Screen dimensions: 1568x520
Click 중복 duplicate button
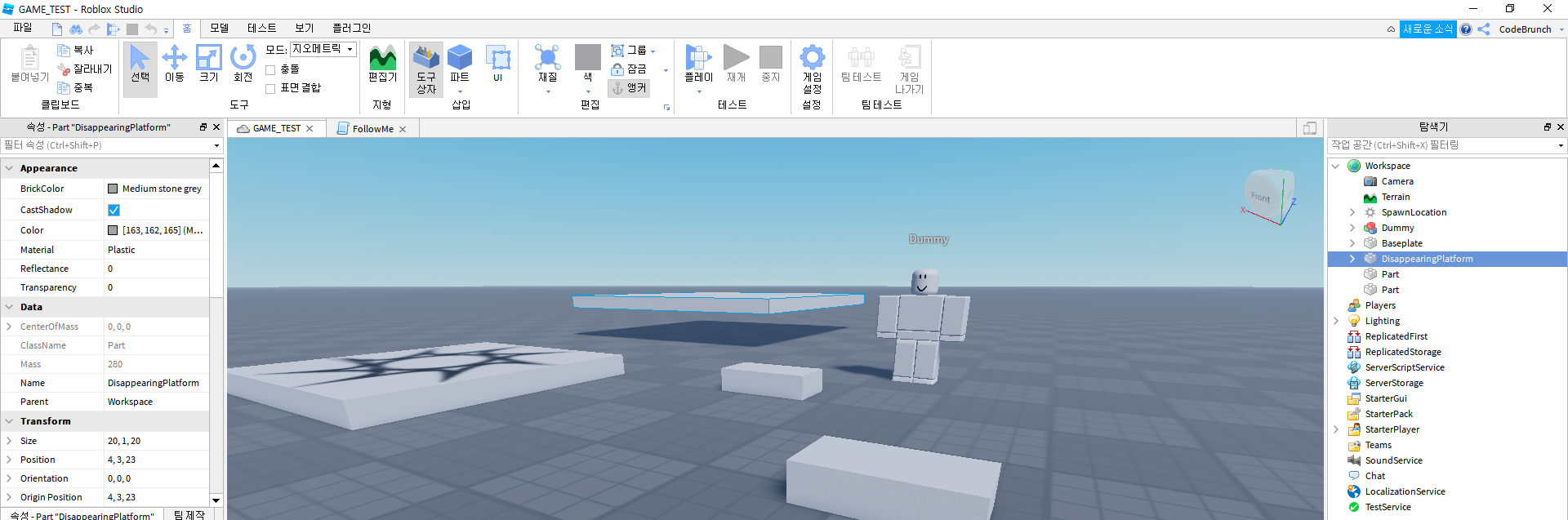pyautogui.click(x=75, y=88)
